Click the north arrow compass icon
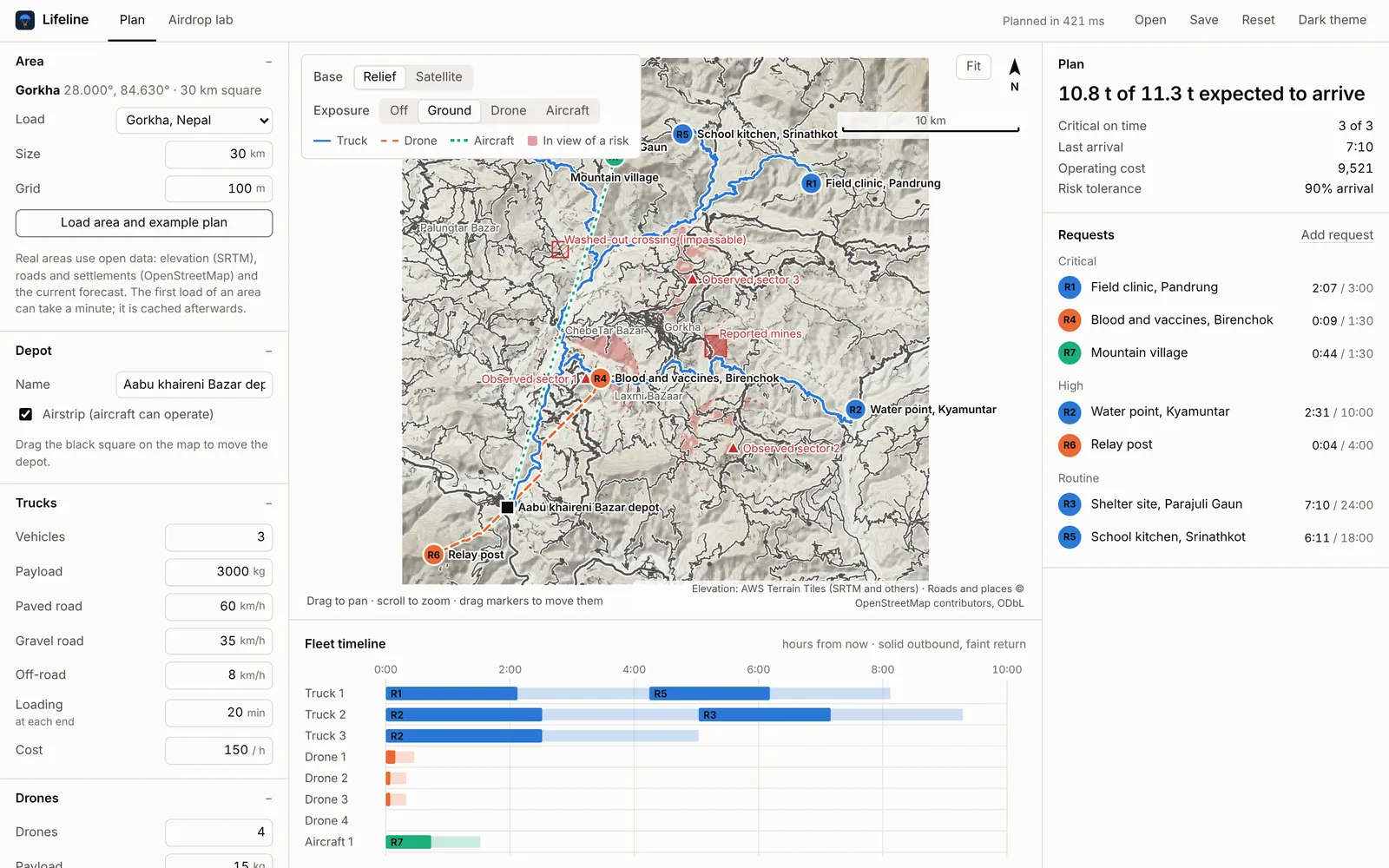This screenshot has height=868, width=1389. [x=1014, y=68]
